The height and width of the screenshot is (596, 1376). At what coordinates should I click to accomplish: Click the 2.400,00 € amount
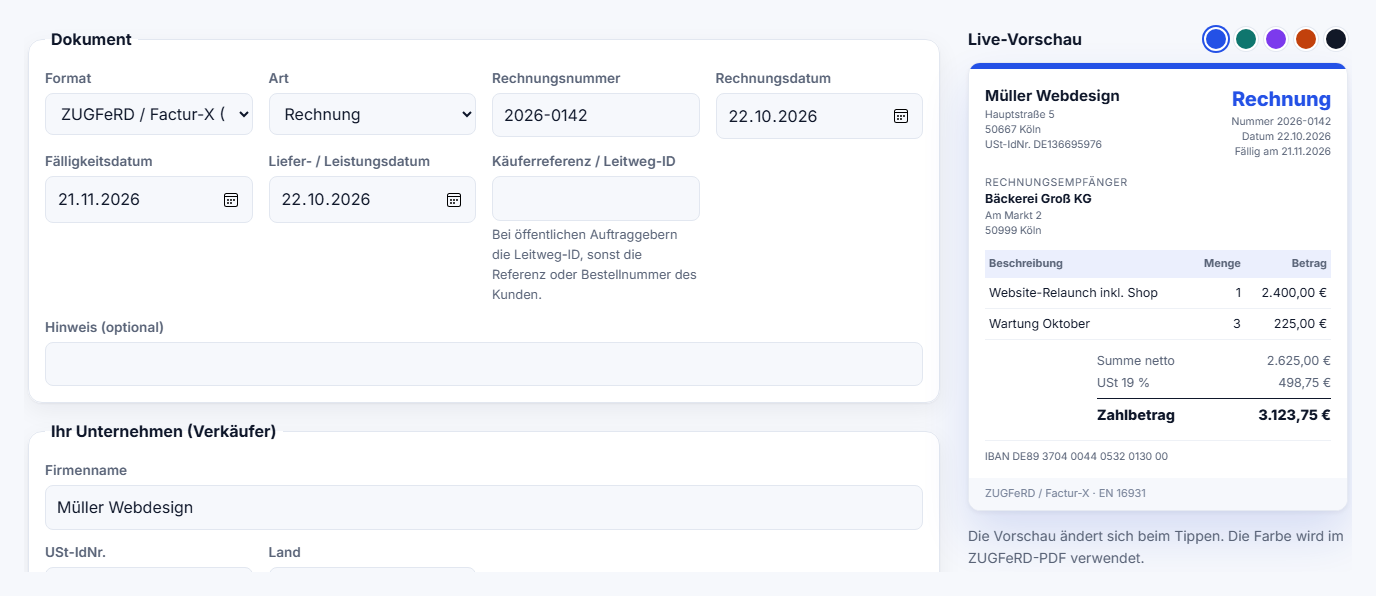click(x=1294, y=293)
